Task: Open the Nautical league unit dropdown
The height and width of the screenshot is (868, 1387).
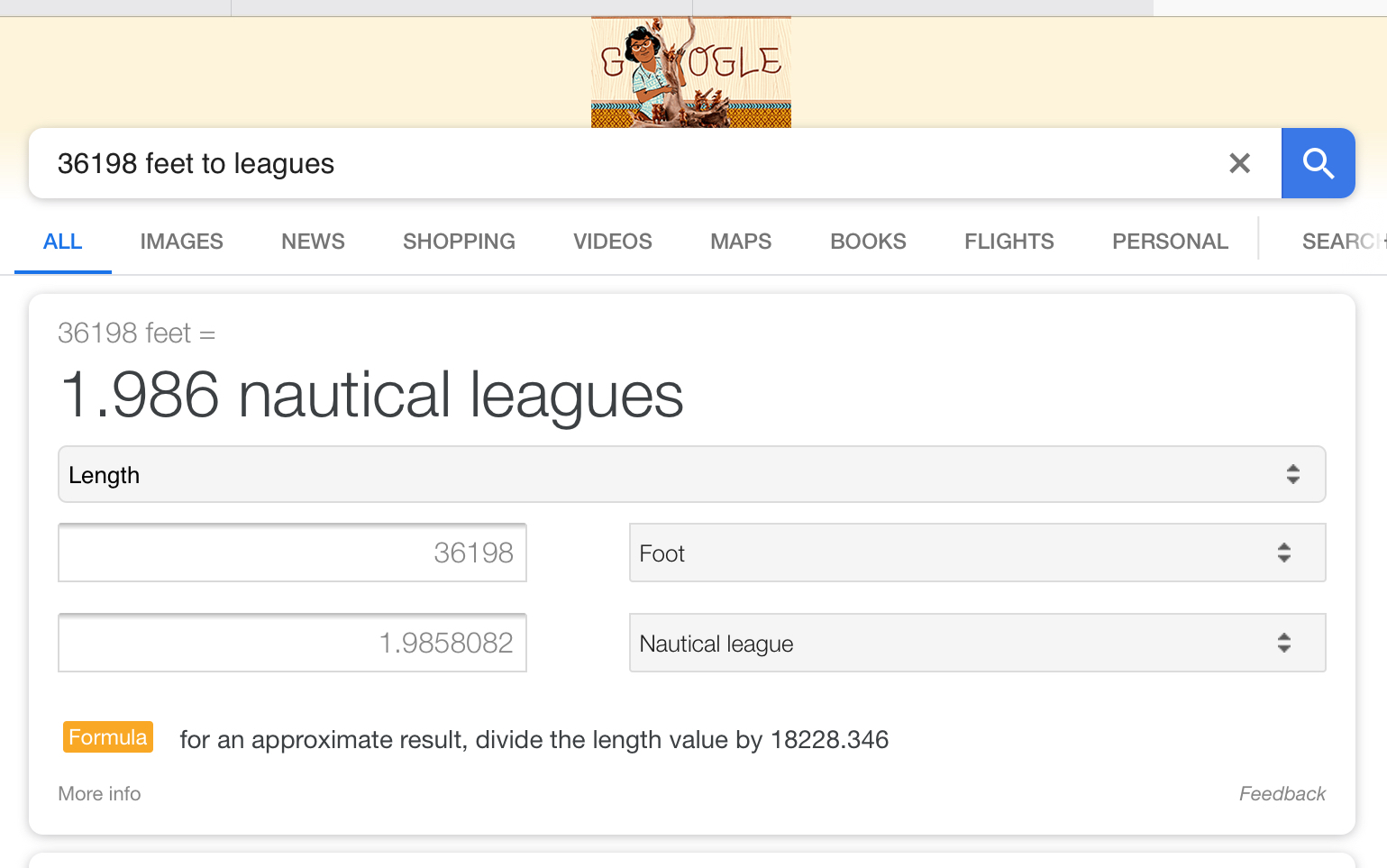Action: [x=977, y=643]
